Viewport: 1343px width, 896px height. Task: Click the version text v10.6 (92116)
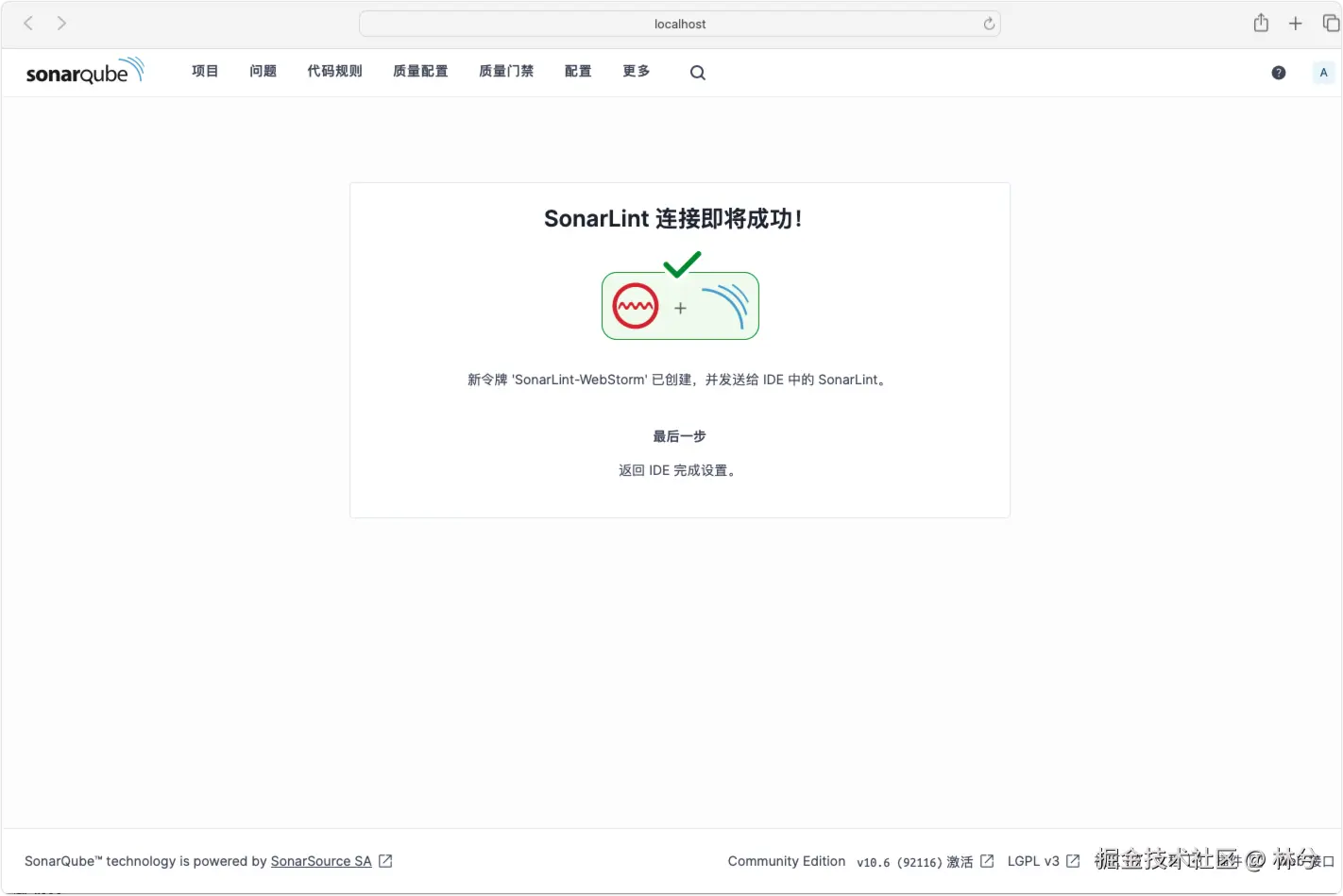click(x=899, y=862)
